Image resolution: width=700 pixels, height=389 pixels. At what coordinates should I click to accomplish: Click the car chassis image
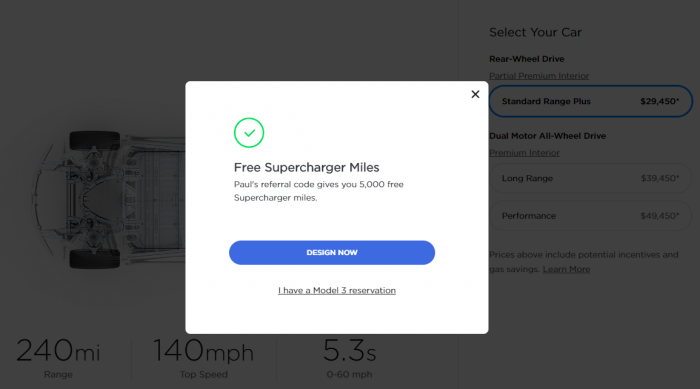109,200
